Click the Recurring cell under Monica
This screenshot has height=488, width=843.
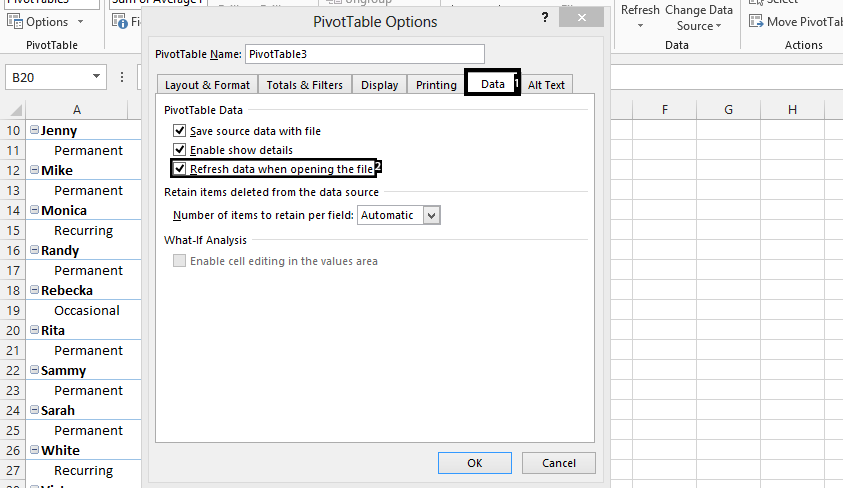[83, 231]
